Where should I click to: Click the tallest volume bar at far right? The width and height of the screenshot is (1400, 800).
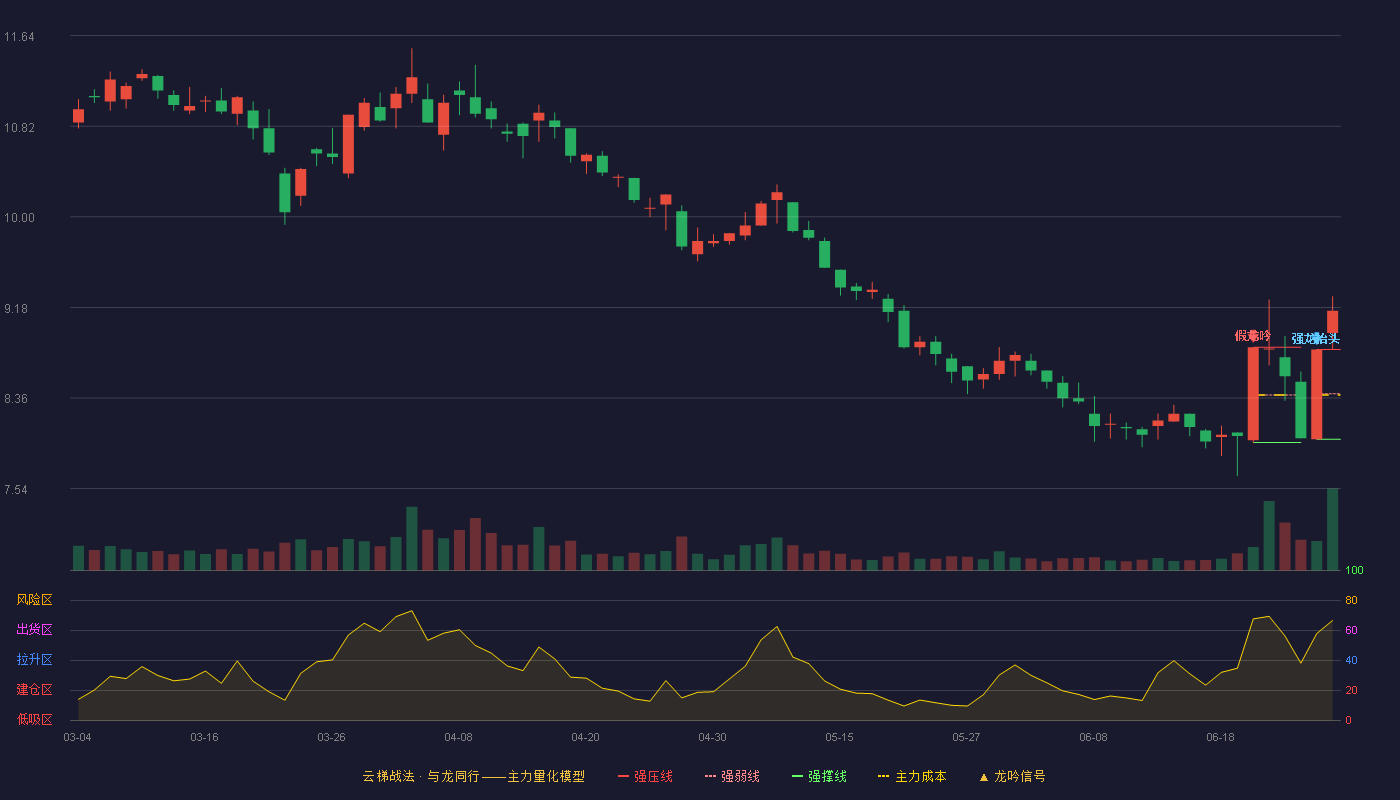tap(1332, 529)
